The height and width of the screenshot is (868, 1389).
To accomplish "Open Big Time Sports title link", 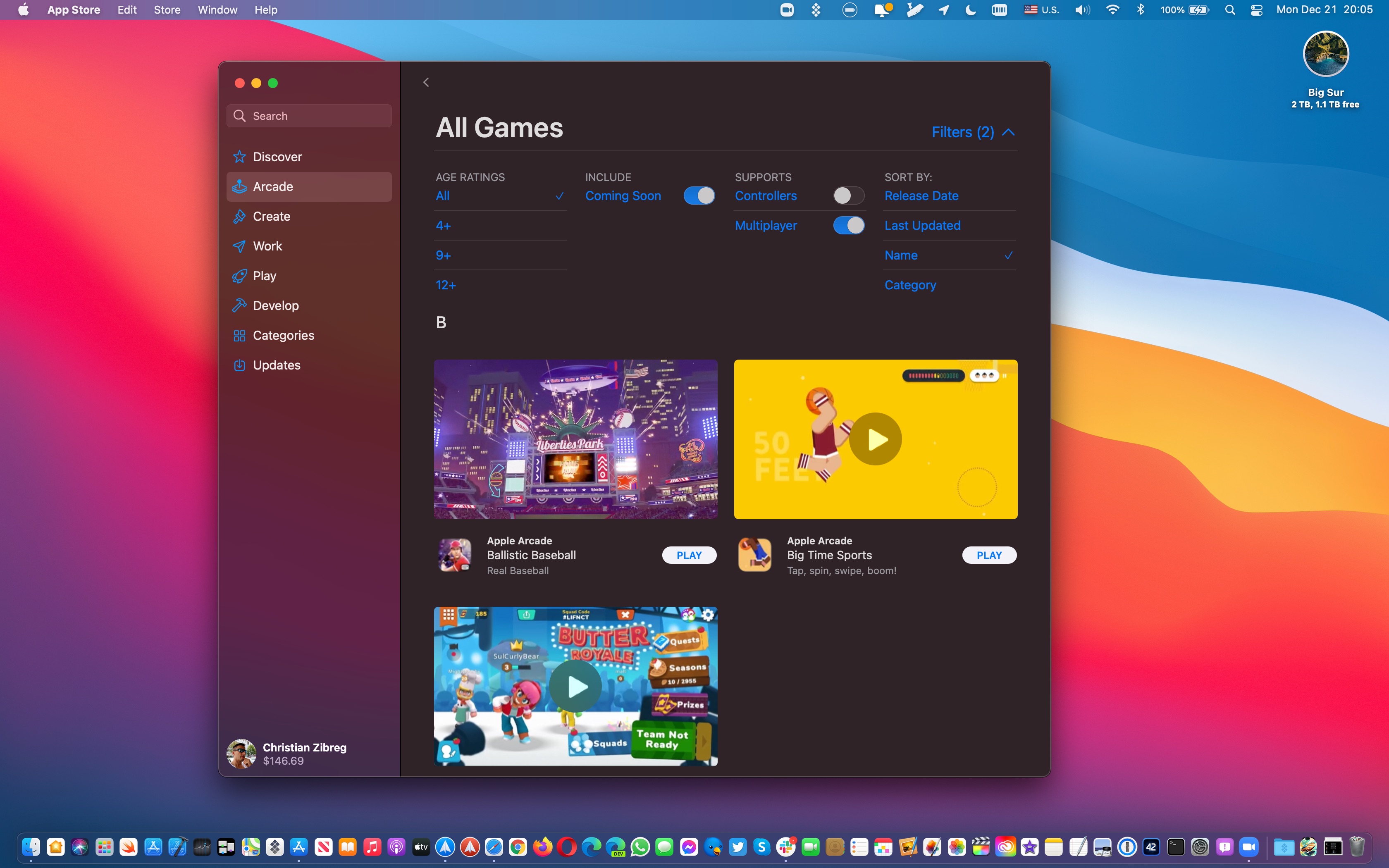I will pos(829,555).
